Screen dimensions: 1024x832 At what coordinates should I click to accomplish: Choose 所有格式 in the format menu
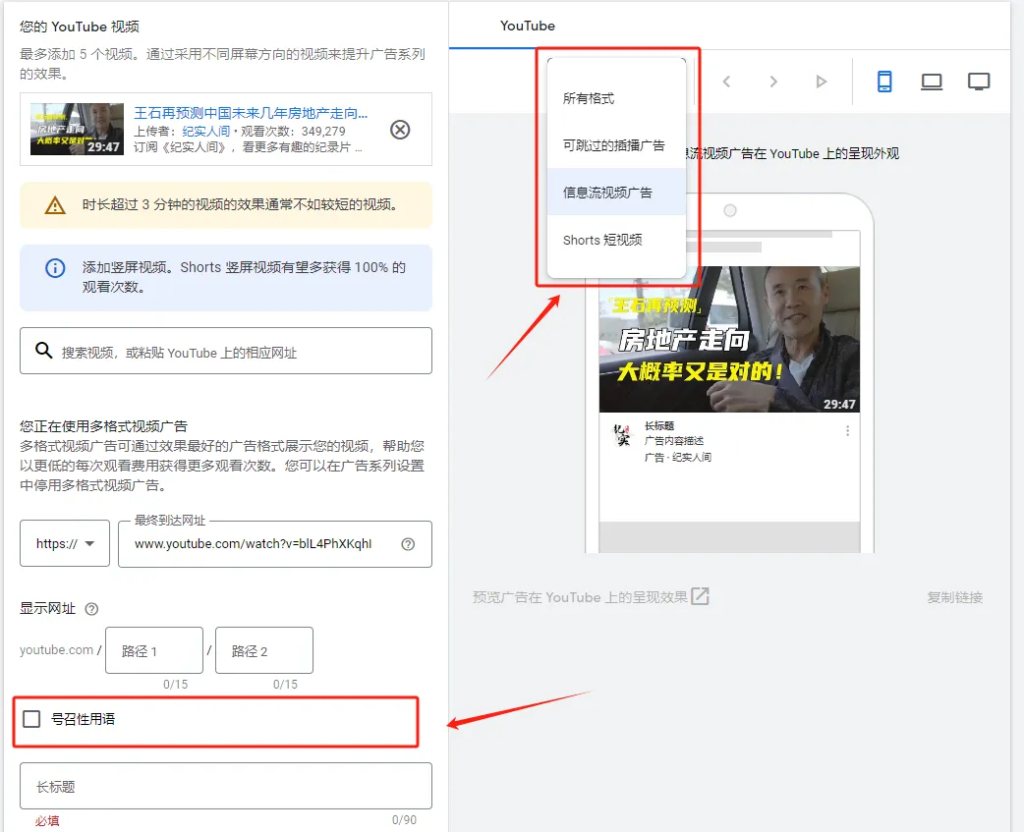coord(616,99)
